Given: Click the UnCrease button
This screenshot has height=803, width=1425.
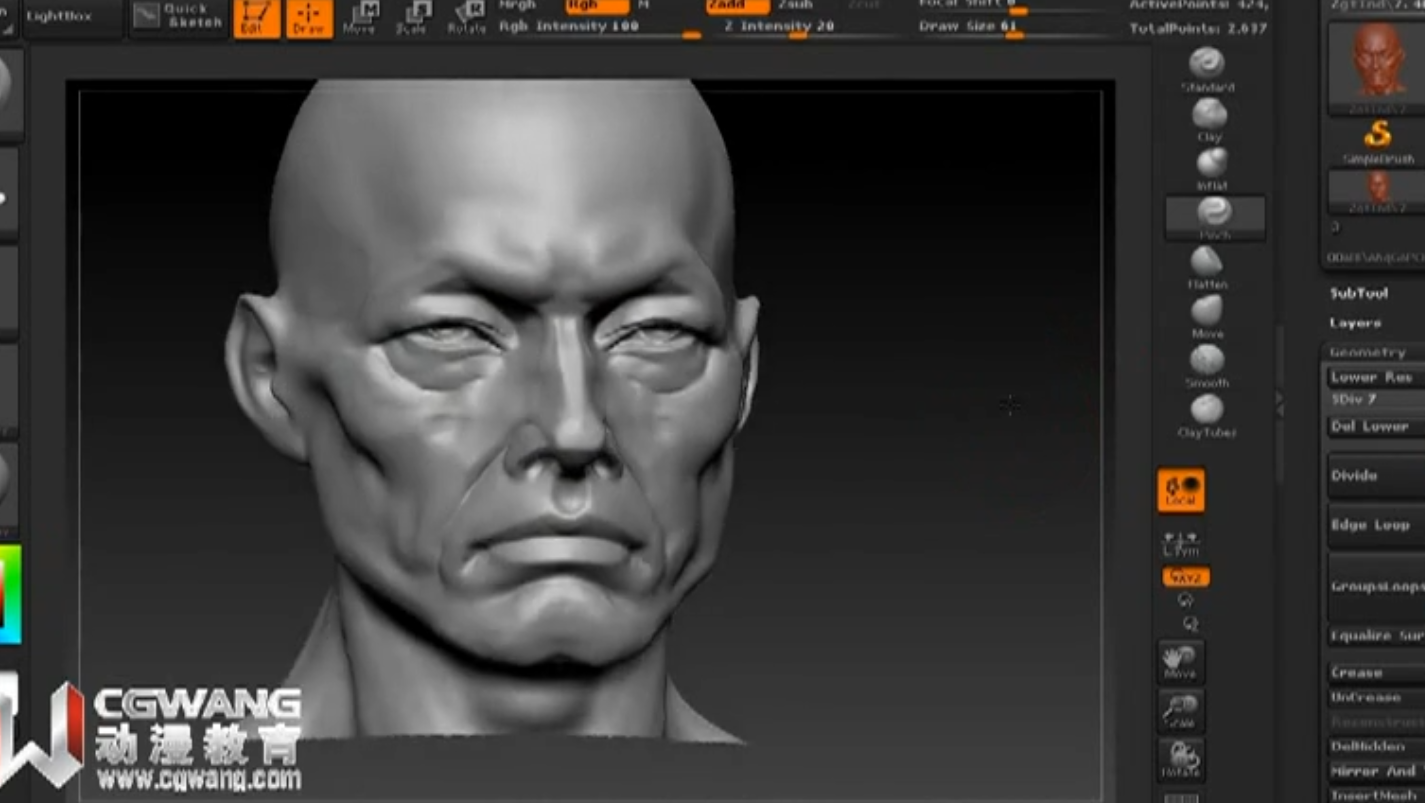Looking at the screenshot, I should pos(1376,697).
